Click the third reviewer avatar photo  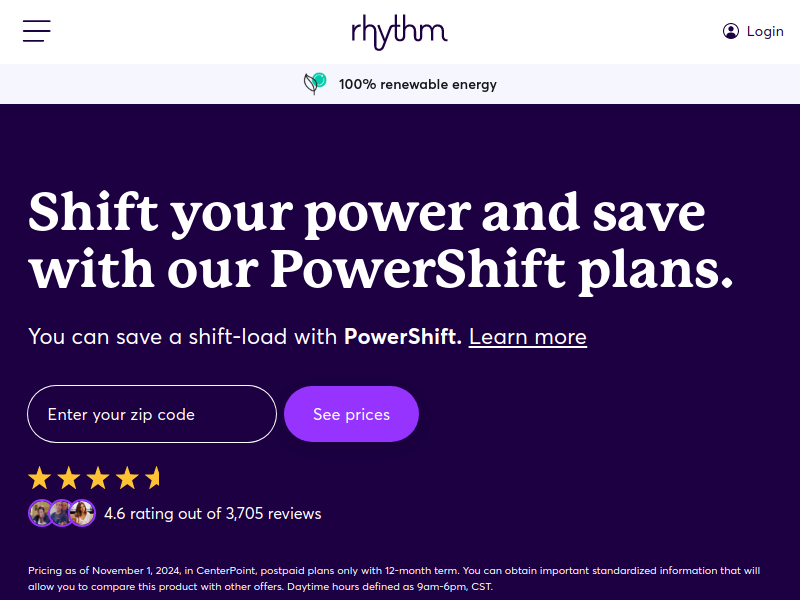[x=82, y=513]
